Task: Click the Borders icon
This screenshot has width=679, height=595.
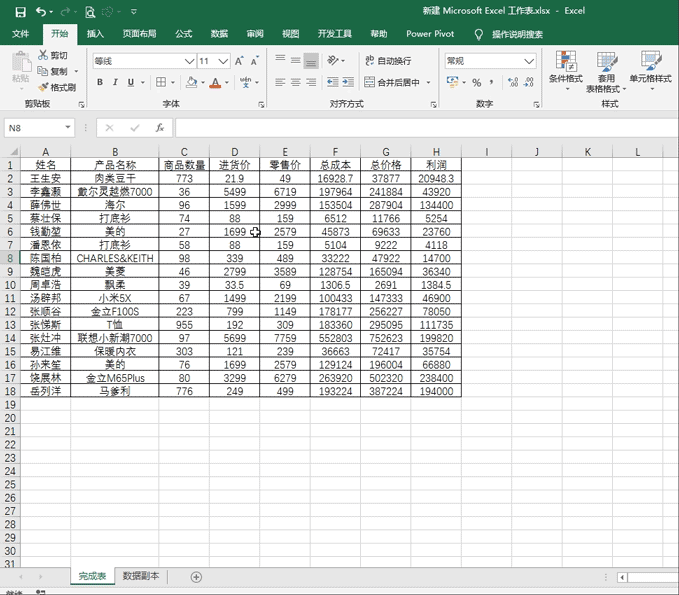Action: point(161,82)
